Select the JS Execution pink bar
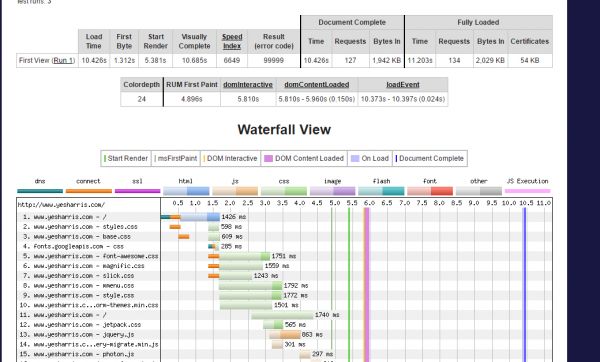The height and width of the screenshot is (362, 600). 527,191
